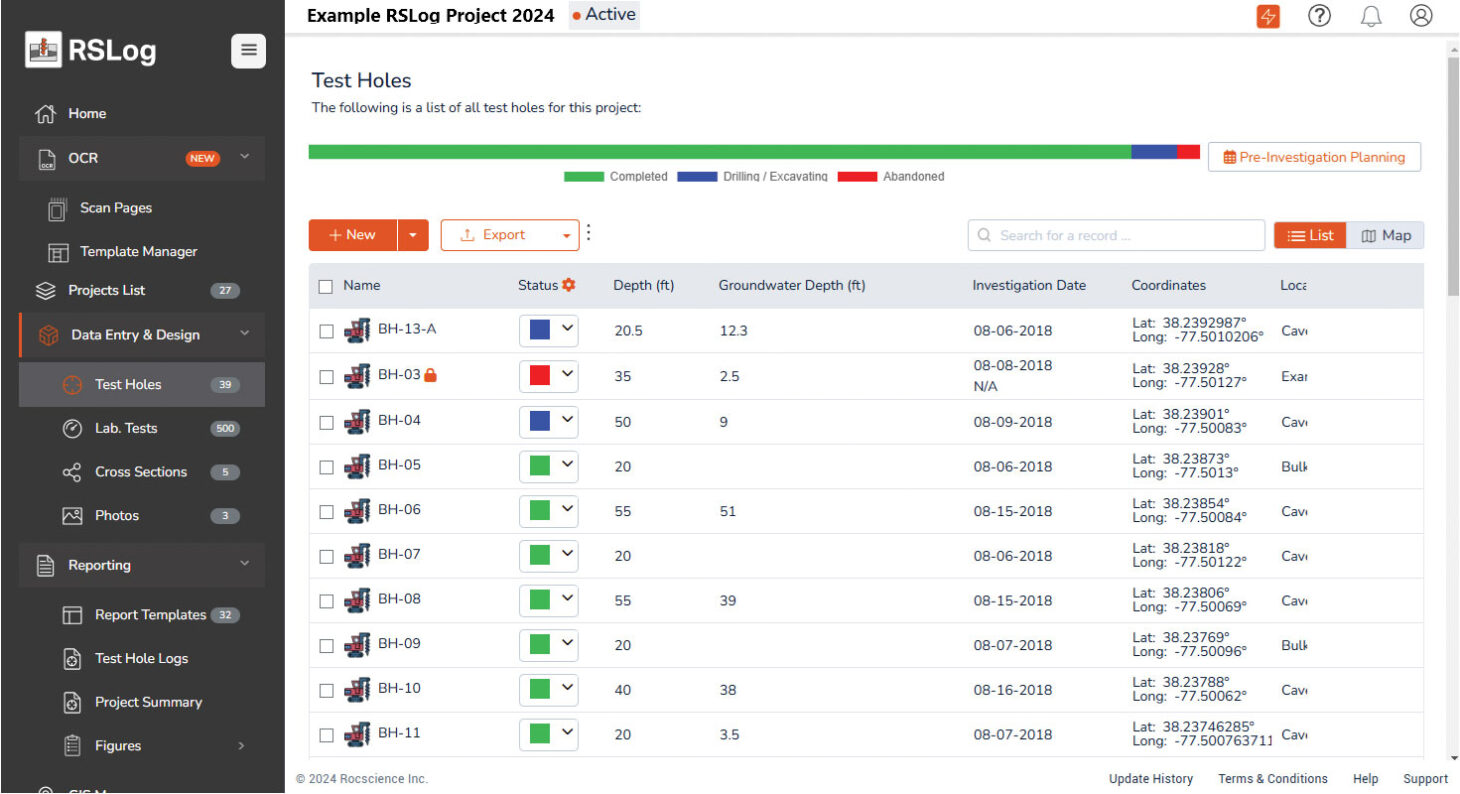The height and width of the screenshot is (794, 1460).
Task: Switch to the Map view tab
Action: 1386,235
